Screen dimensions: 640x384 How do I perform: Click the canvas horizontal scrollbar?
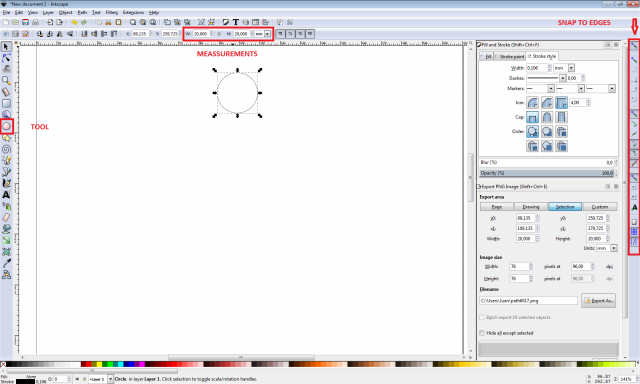click(241, 357)
